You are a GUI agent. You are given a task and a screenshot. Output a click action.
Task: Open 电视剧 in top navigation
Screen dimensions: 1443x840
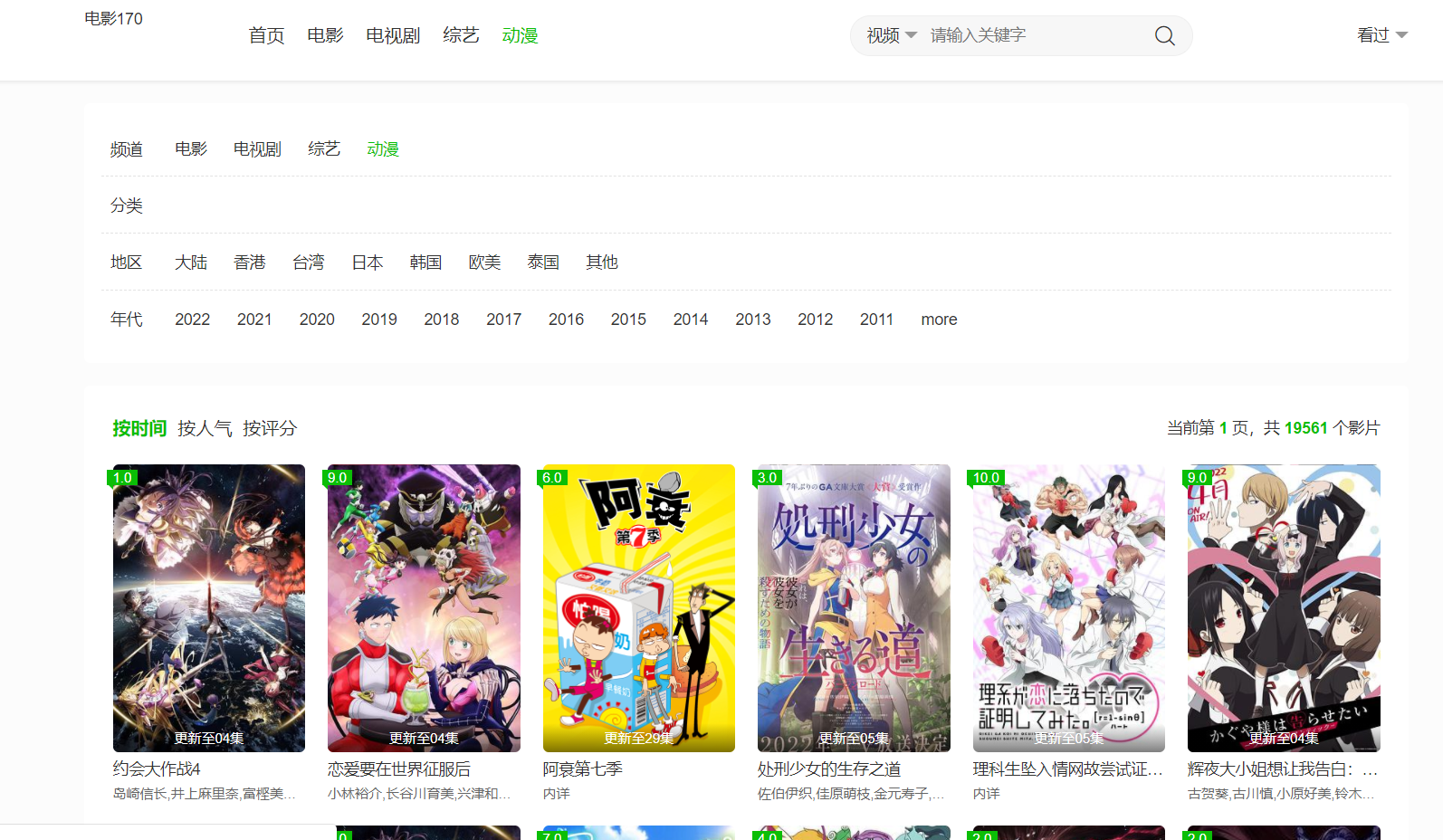[393, 35]
